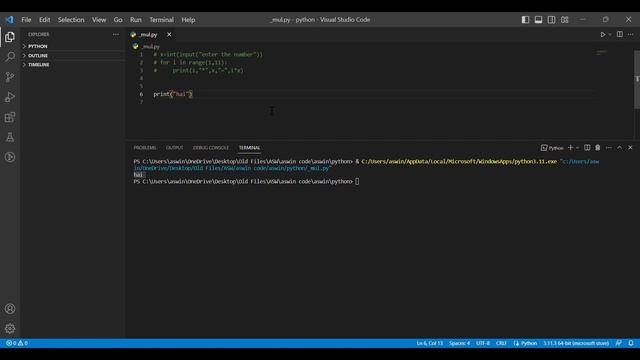640x360 pixels.
Task: Open notifications bell in status bar
Action: (x=631, y=343)
